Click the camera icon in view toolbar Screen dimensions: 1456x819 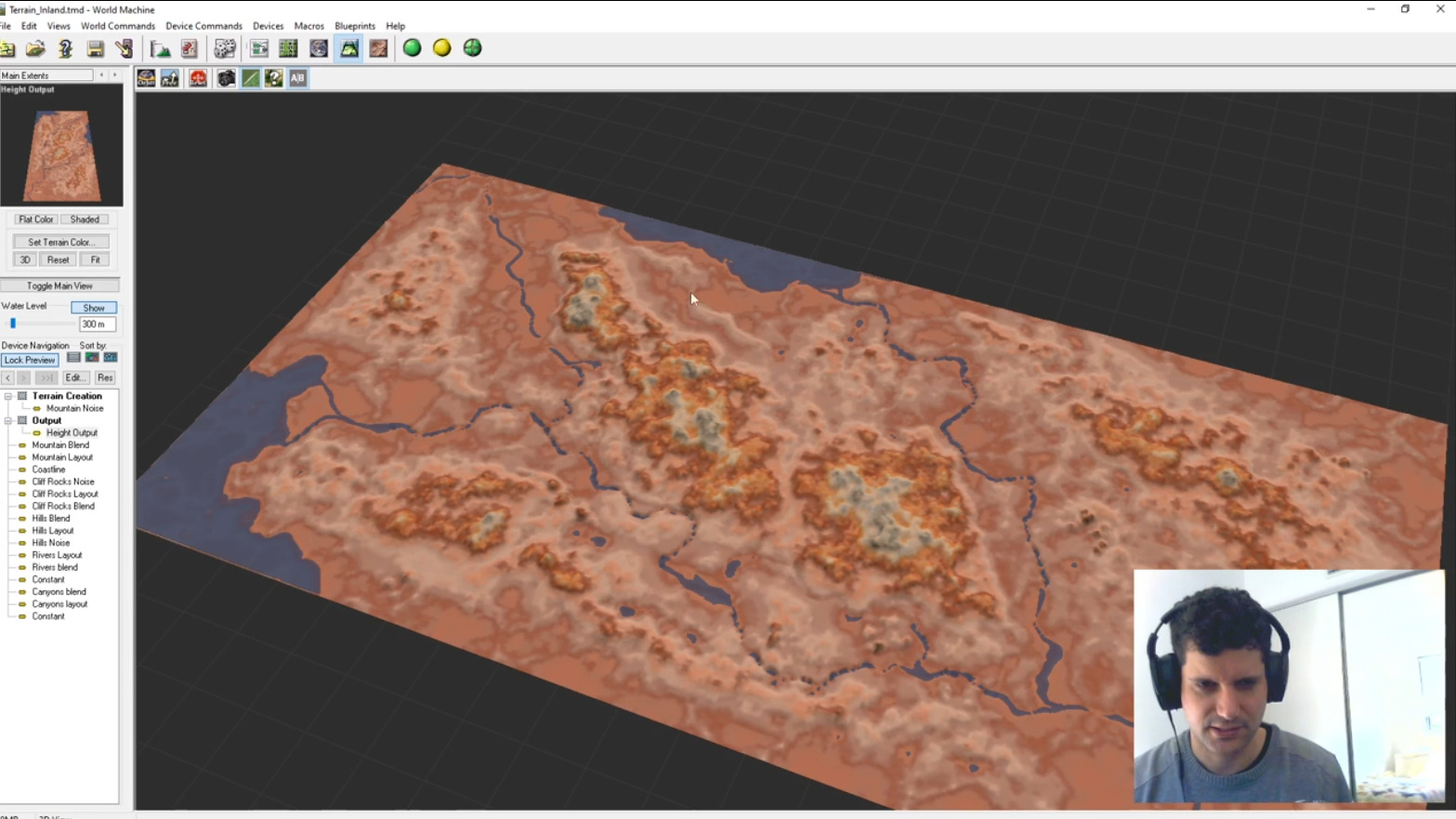226,79
